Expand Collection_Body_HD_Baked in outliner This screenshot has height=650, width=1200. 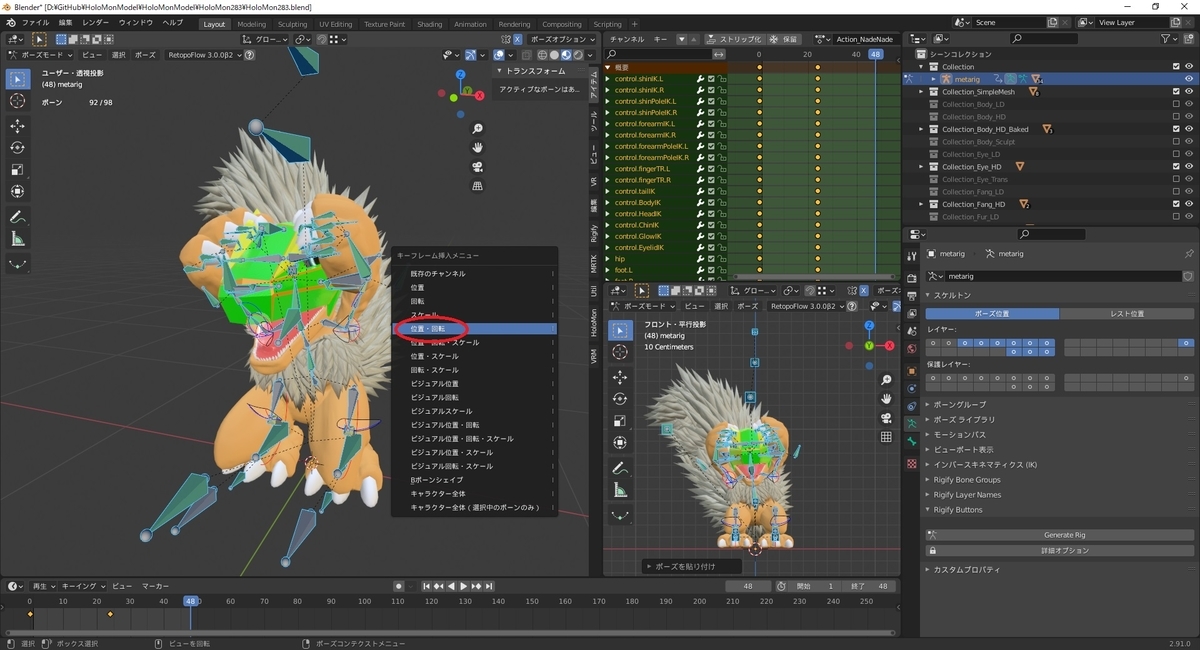(922, 129)
